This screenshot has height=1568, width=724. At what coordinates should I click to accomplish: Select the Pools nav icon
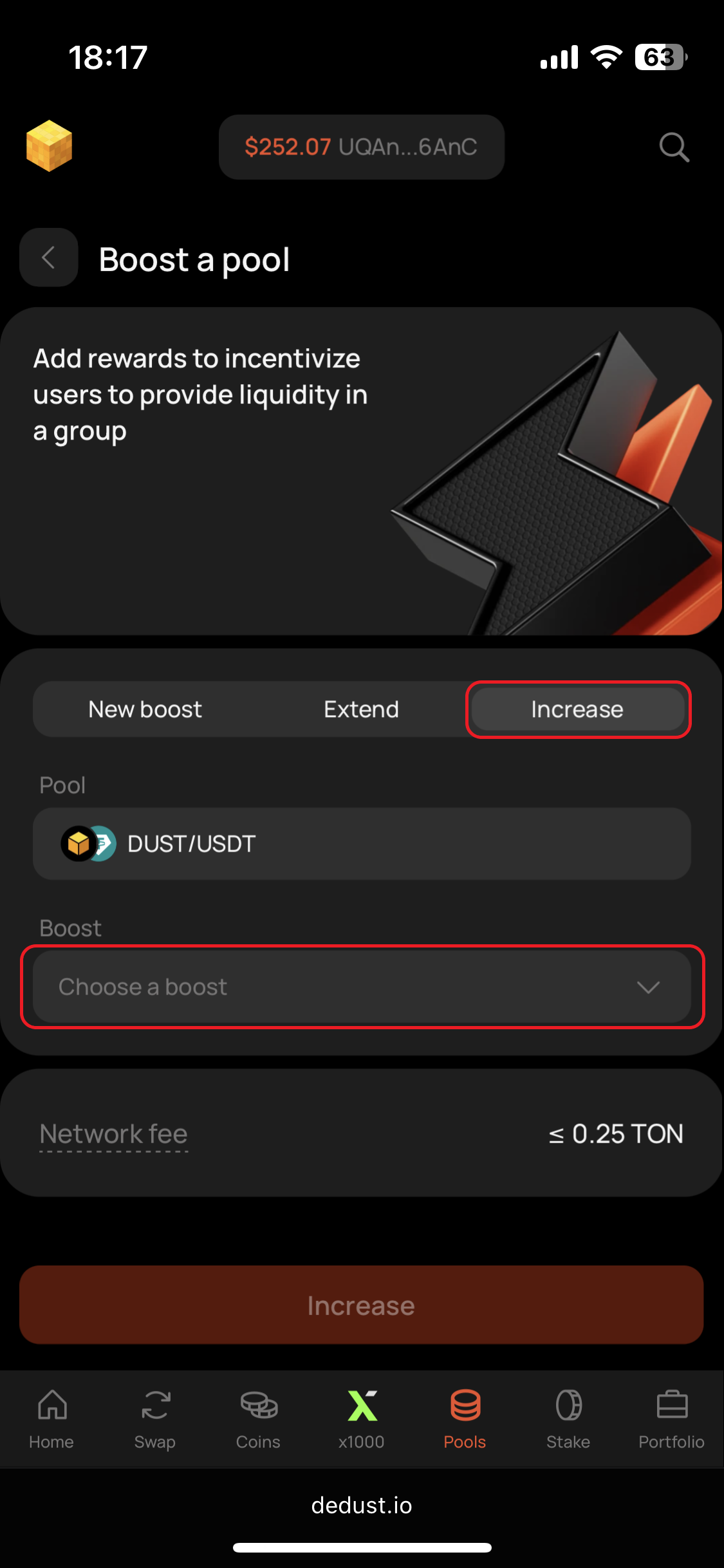[465, 1405]
